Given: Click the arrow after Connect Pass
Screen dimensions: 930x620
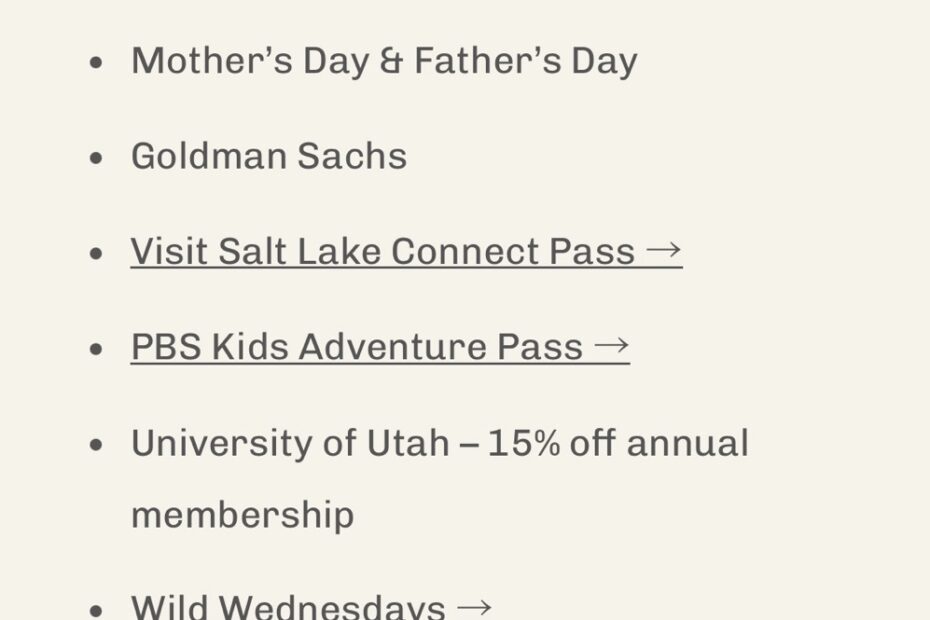Looking at the screenshot, I should pyautogui.click(x=663, y=251).
